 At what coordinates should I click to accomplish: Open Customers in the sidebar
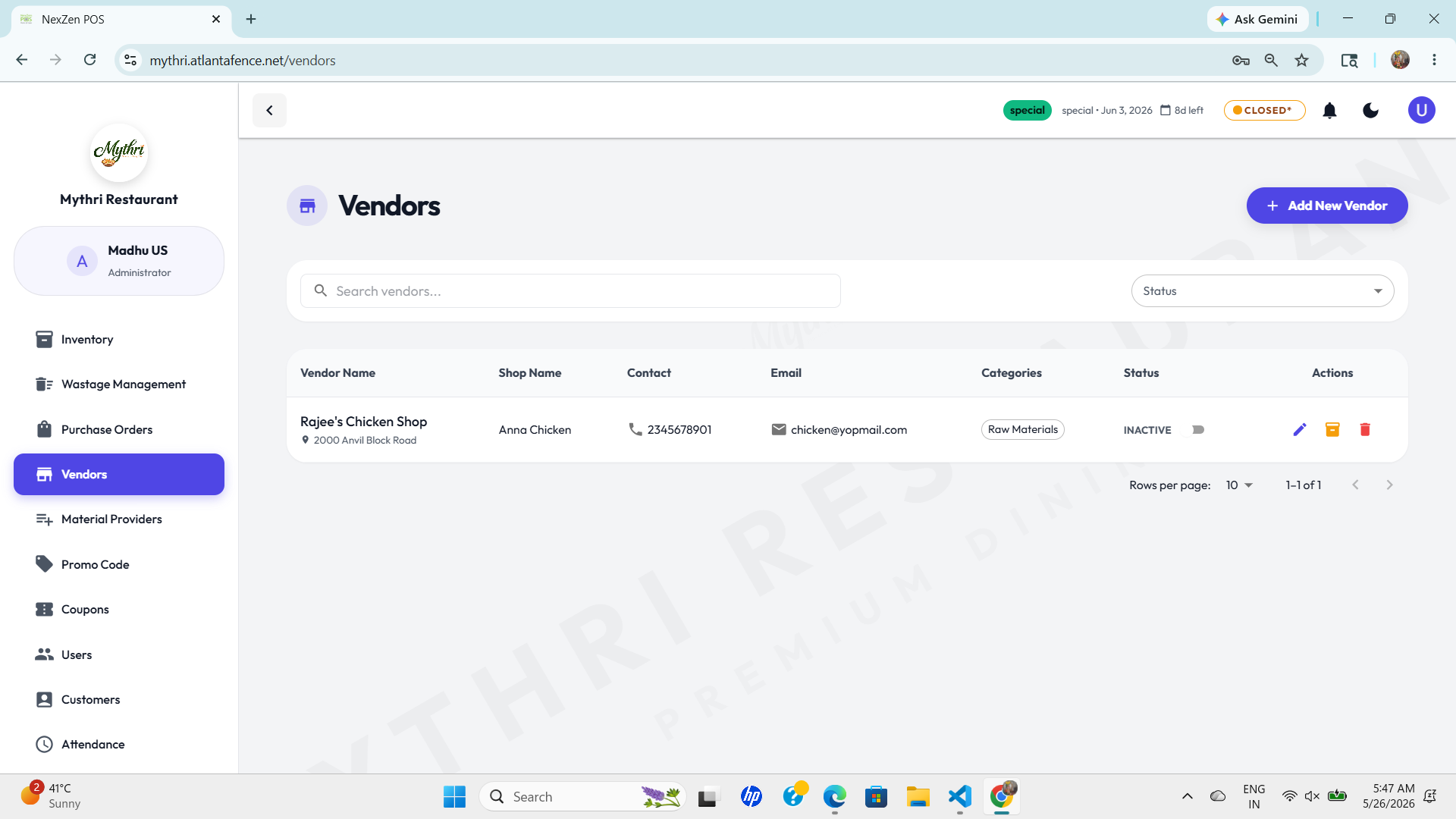point(119,700)
